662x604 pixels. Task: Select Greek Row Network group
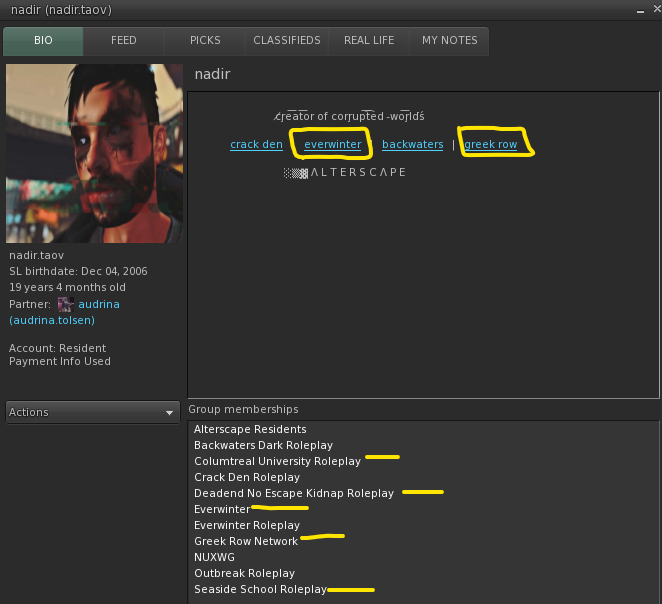click(246, 542)
